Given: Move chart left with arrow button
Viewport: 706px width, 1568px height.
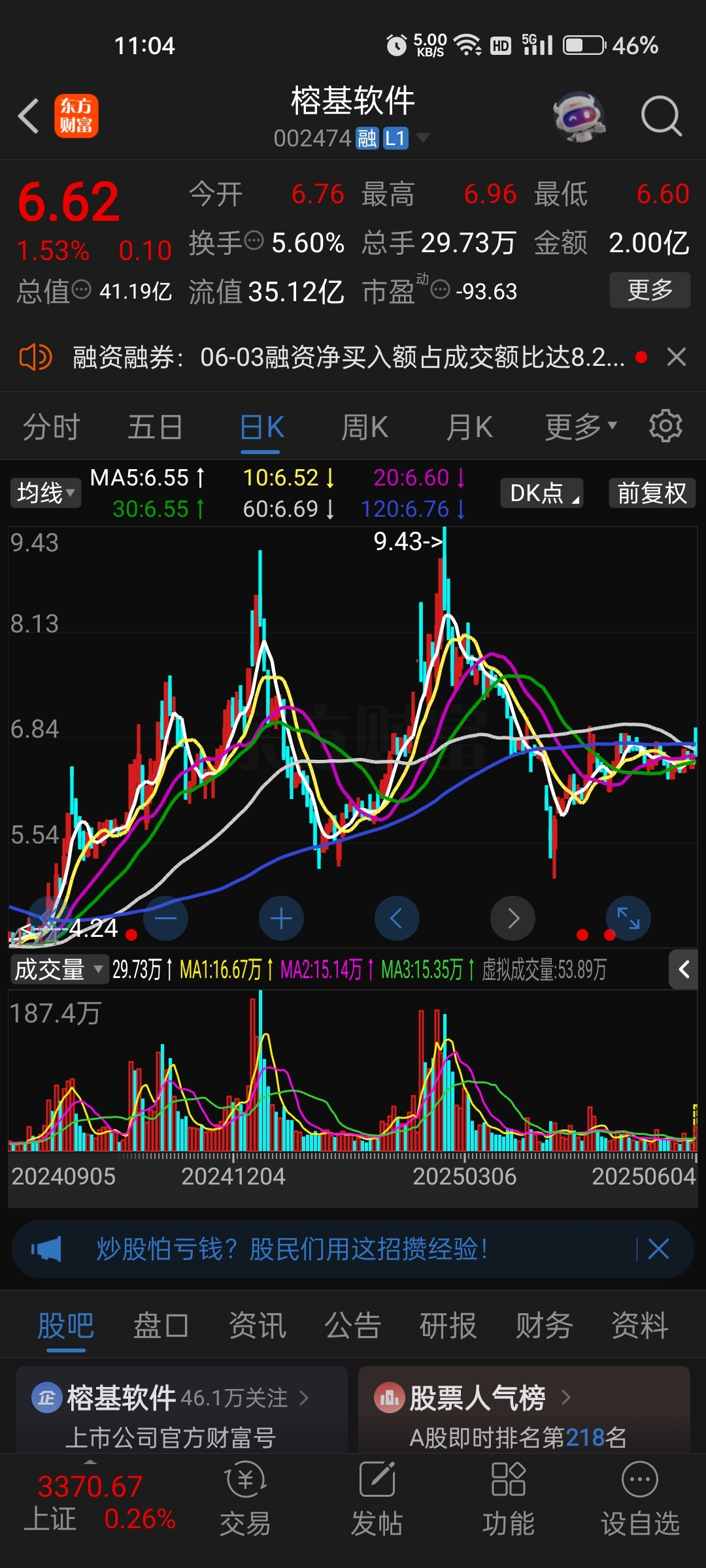Looking at the screenshot, I should (x=397, y=918).
